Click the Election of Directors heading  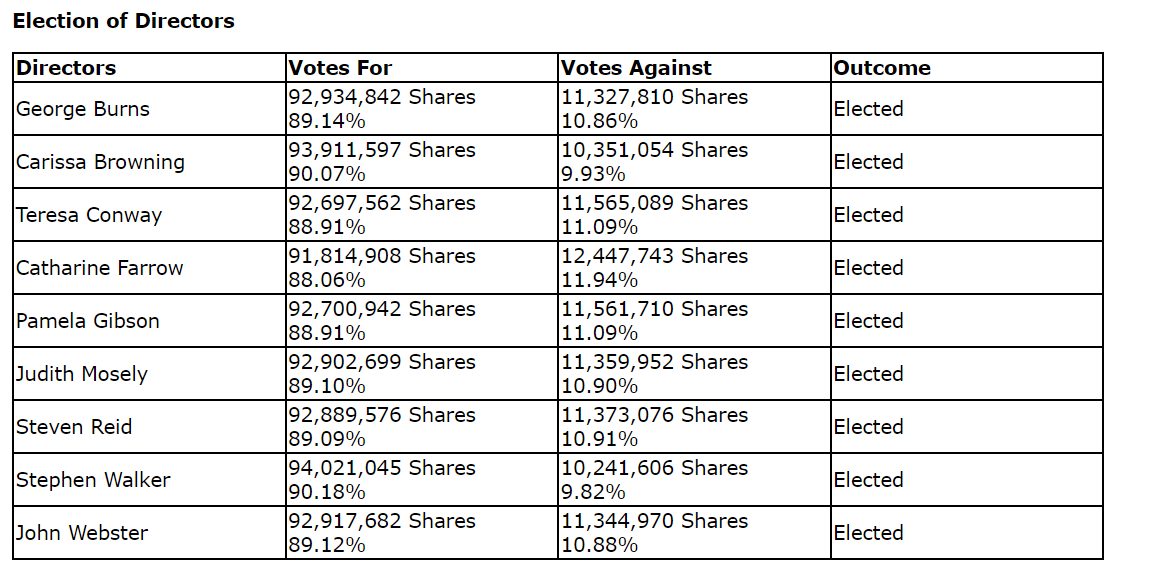coord(124,21)
